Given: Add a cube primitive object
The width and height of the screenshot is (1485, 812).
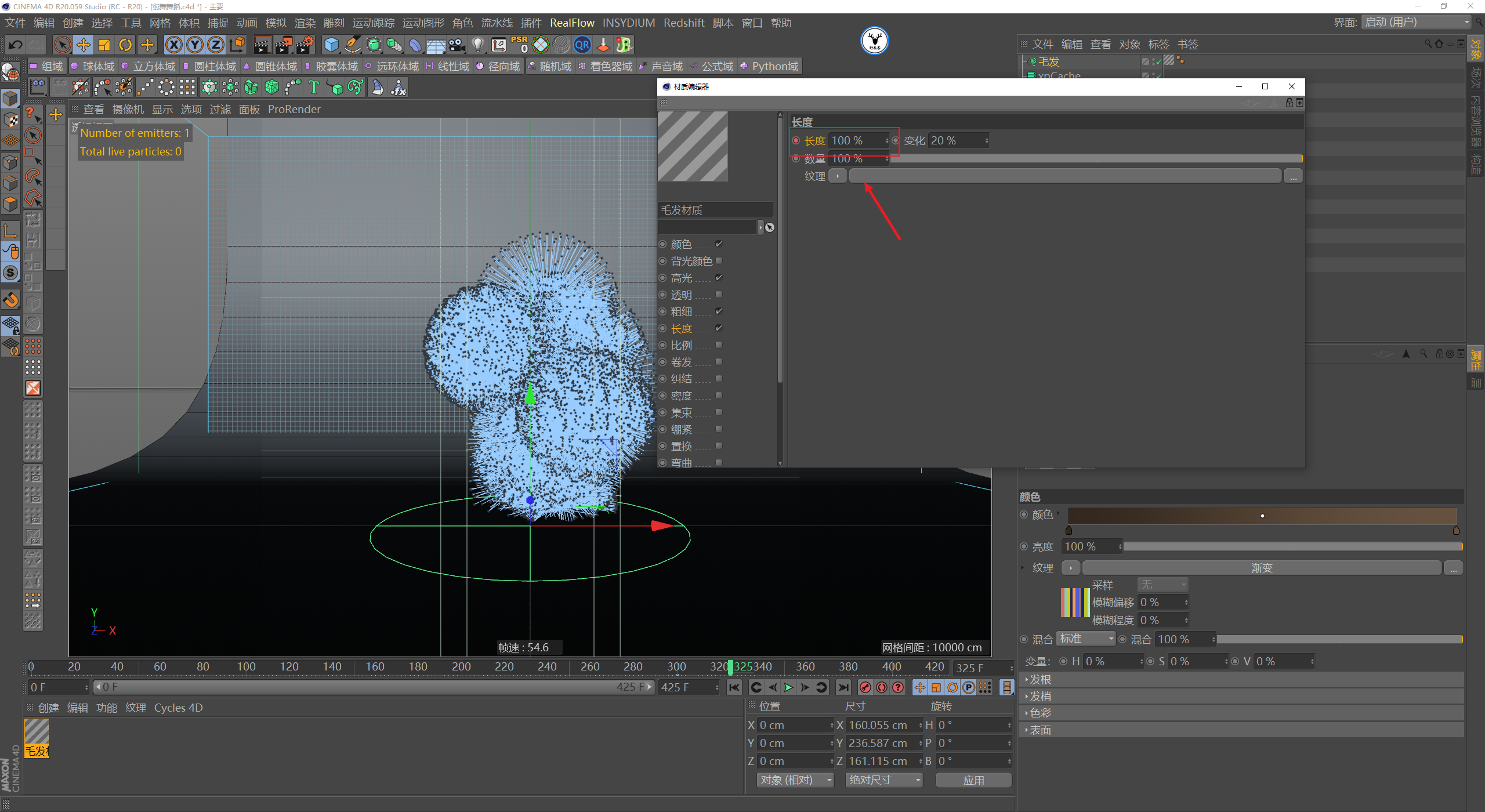Looking at the screenshot, I should 331,45.
